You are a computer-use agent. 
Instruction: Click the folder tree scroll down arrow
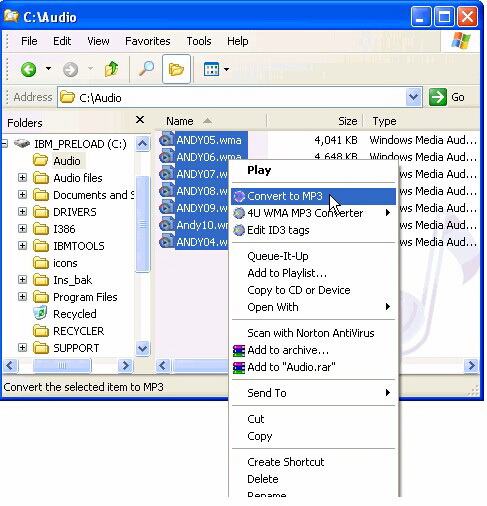143,349
